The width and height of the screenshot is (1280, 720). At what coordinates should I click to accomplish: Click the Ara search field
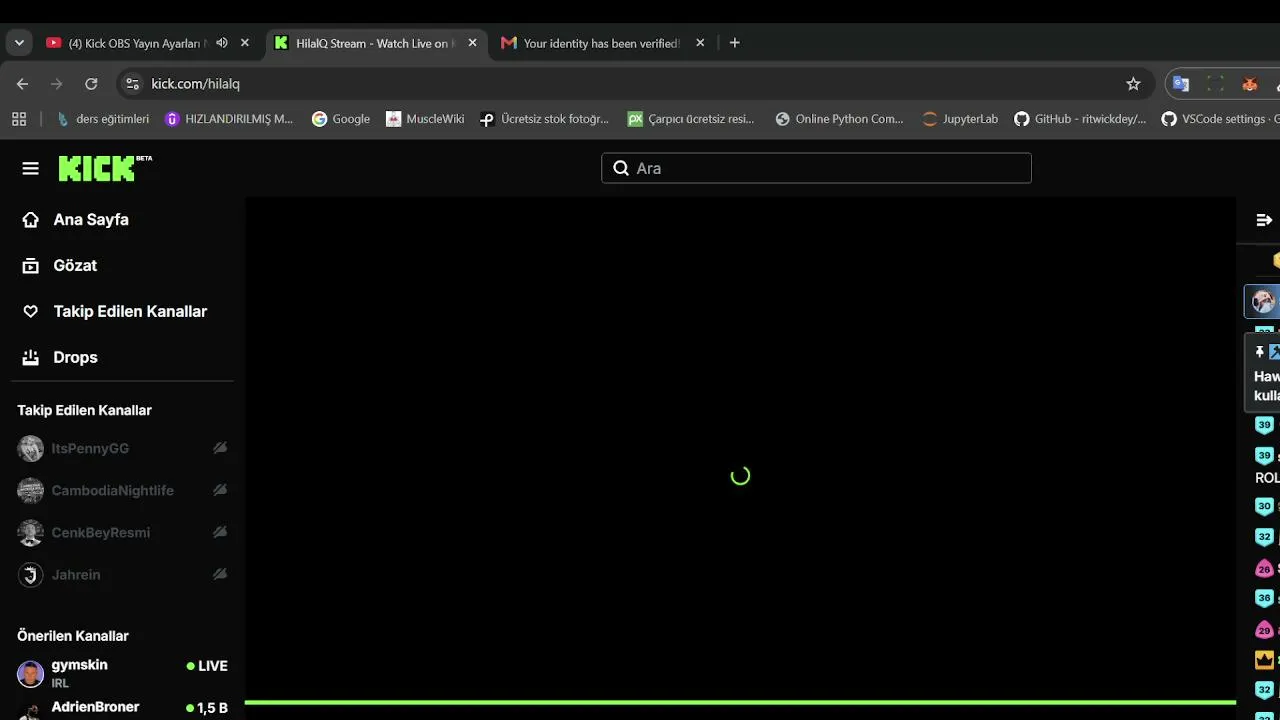pos(816,168)
